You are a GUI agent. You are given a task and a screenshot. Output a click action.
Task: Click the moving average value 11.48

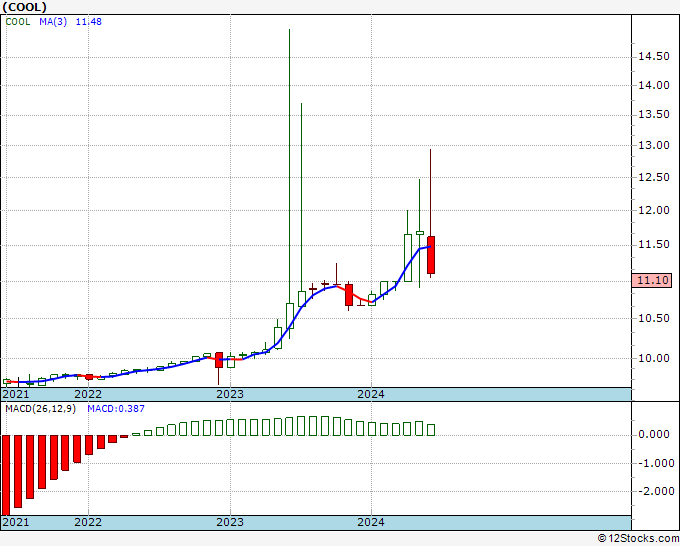pyautogui.click(x=88, y=22)
